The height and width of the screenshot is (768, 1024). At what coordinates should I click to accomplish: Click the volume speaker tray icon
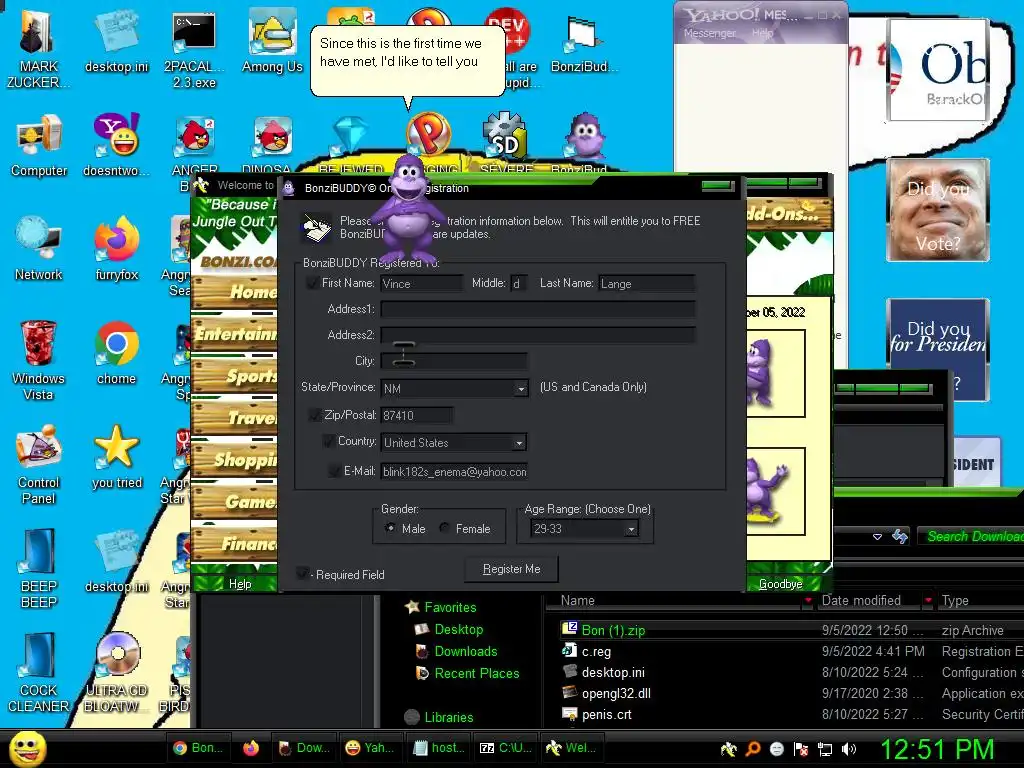pos(849,749)
